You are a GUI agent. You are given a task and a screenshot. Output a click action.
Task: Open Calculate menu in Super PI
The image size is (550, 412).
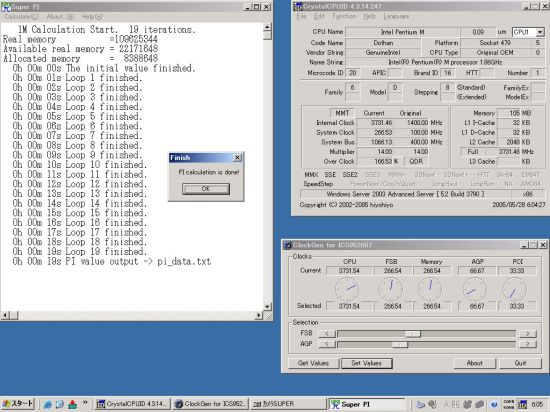point(22,16)
